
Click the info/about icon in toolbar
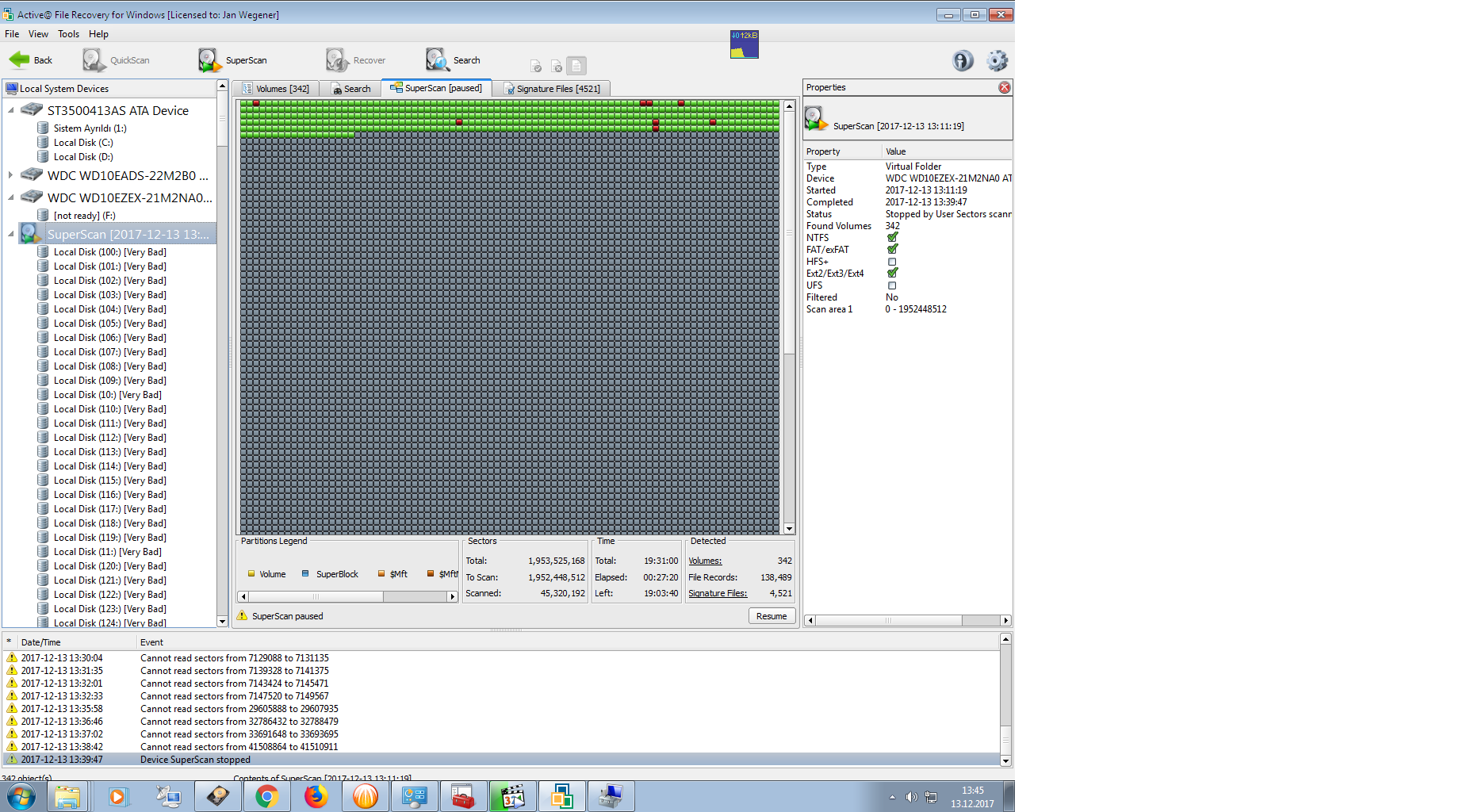[963, 60]
